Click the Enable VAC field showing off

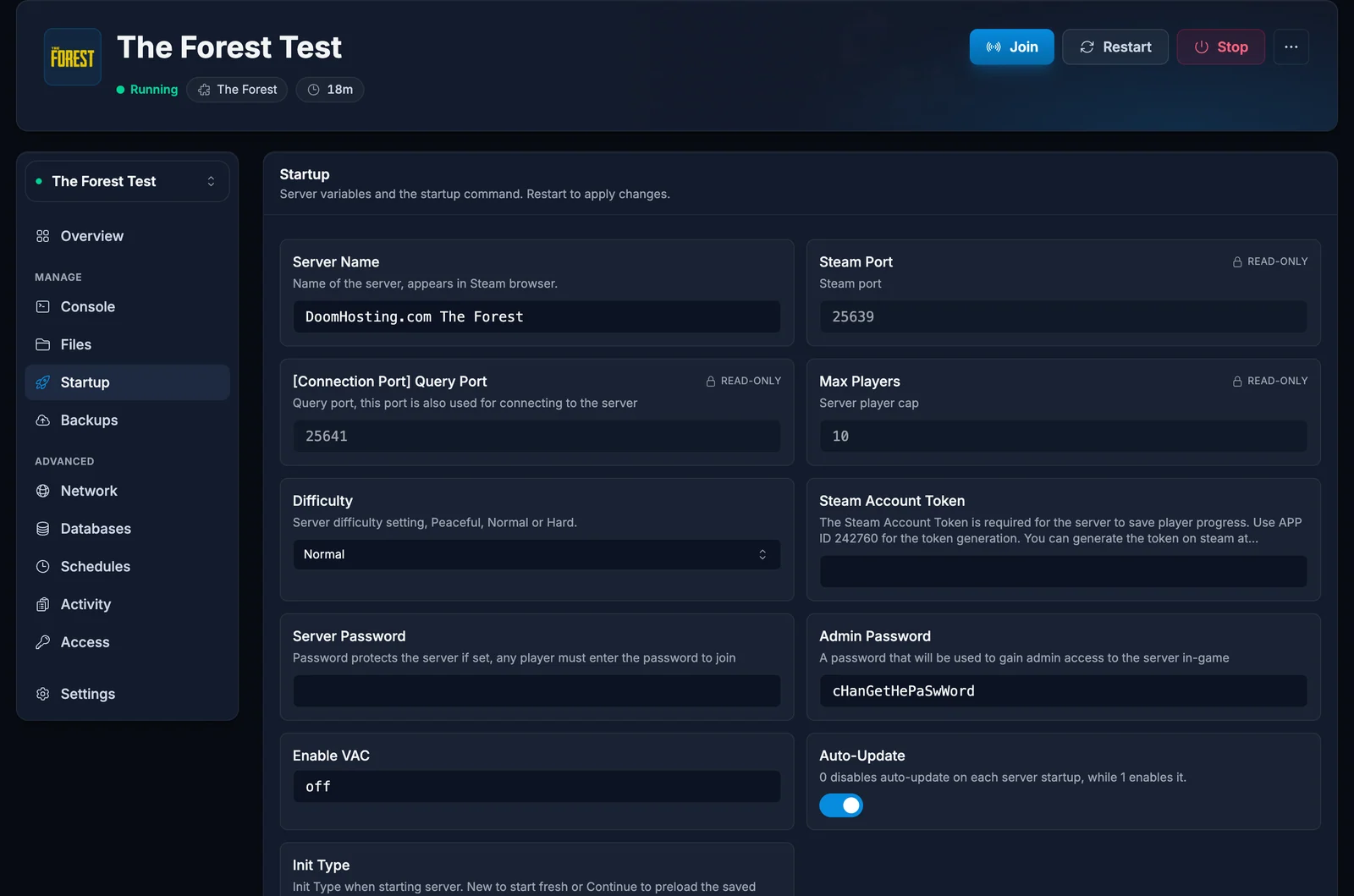point(537,787)
